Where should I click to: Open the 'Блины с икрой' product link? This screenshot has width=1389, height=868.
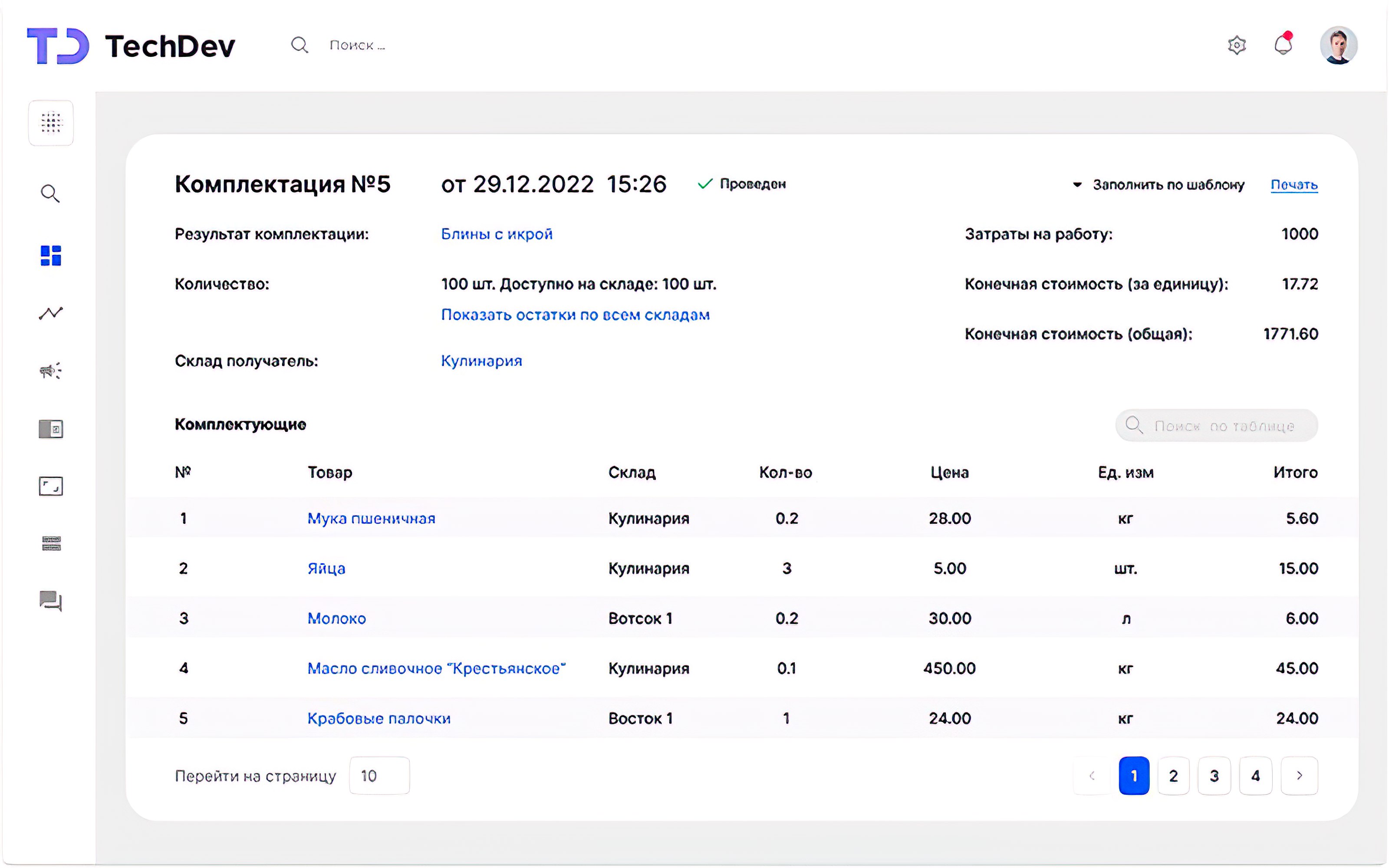click(x=497, y=234)
